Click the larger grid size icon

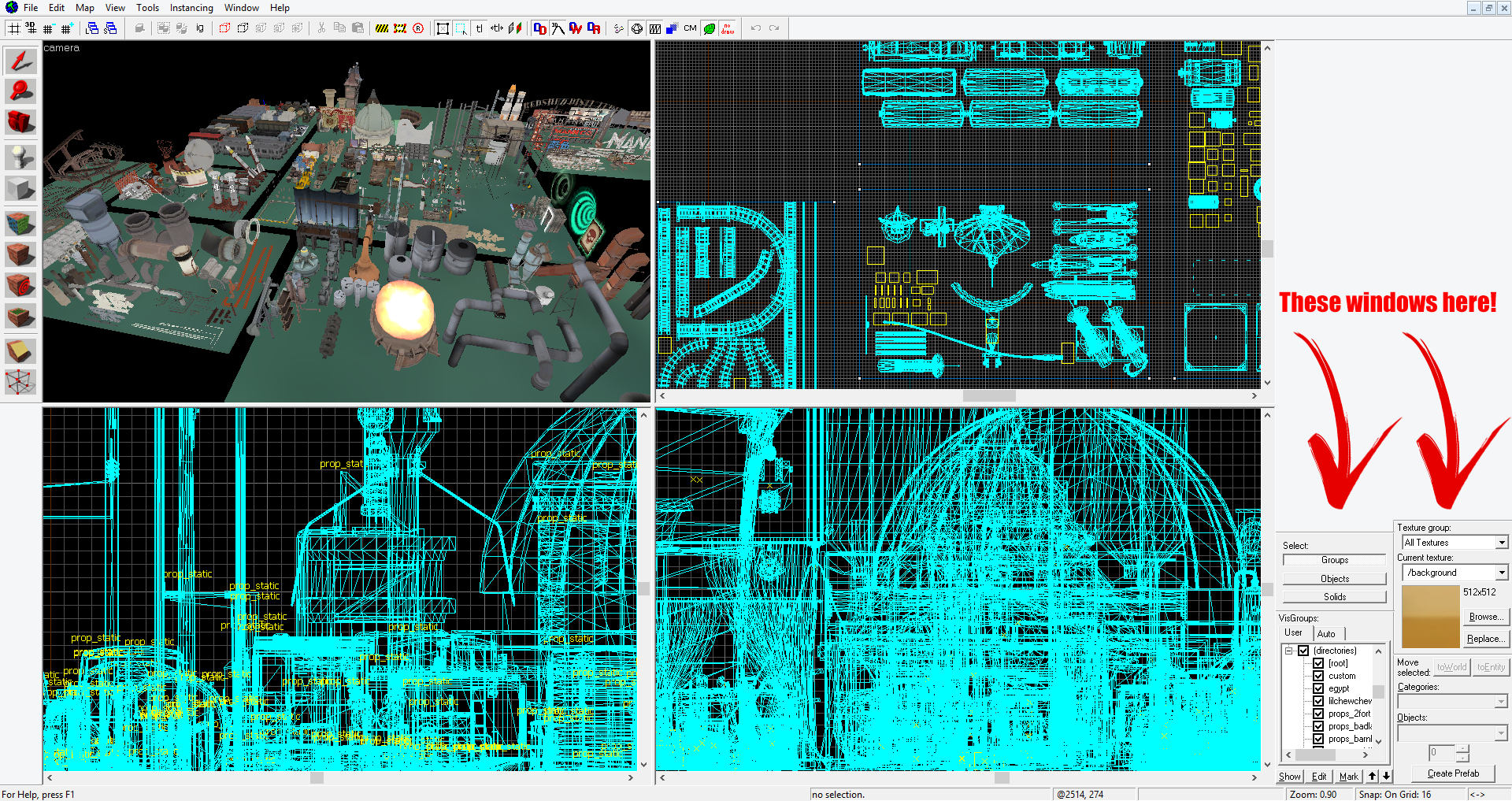[66, 28]
